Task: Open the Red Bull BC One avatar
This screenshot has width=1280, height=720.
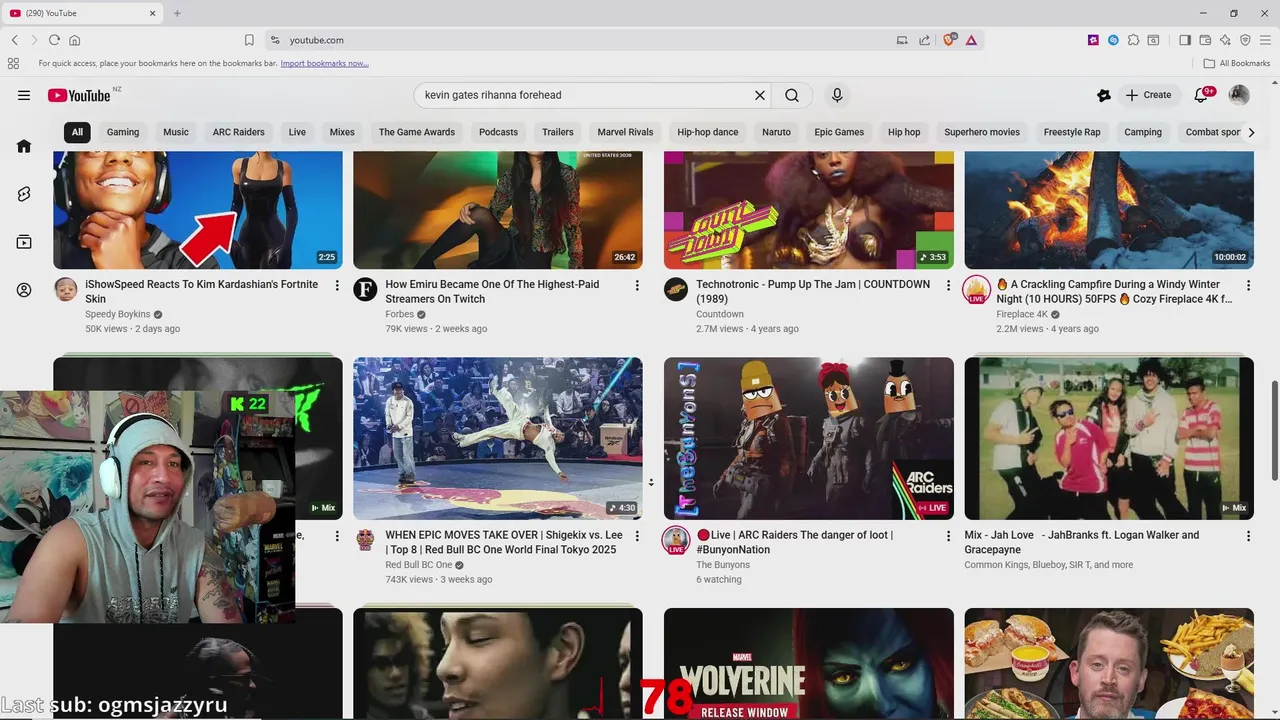Action: [366, 541]
